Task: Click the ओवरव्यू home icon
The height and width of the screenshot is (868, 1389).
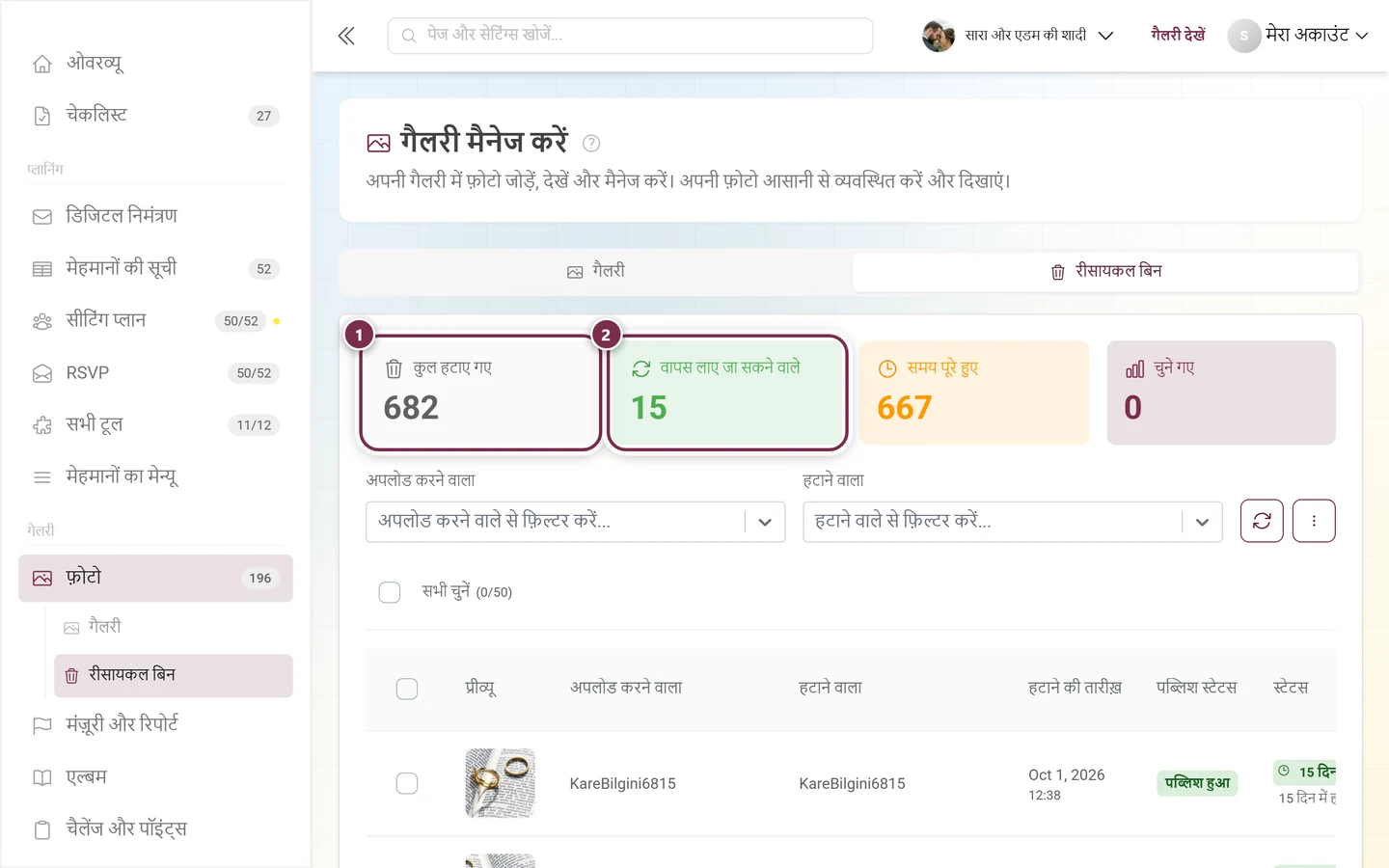Action: 42,64
